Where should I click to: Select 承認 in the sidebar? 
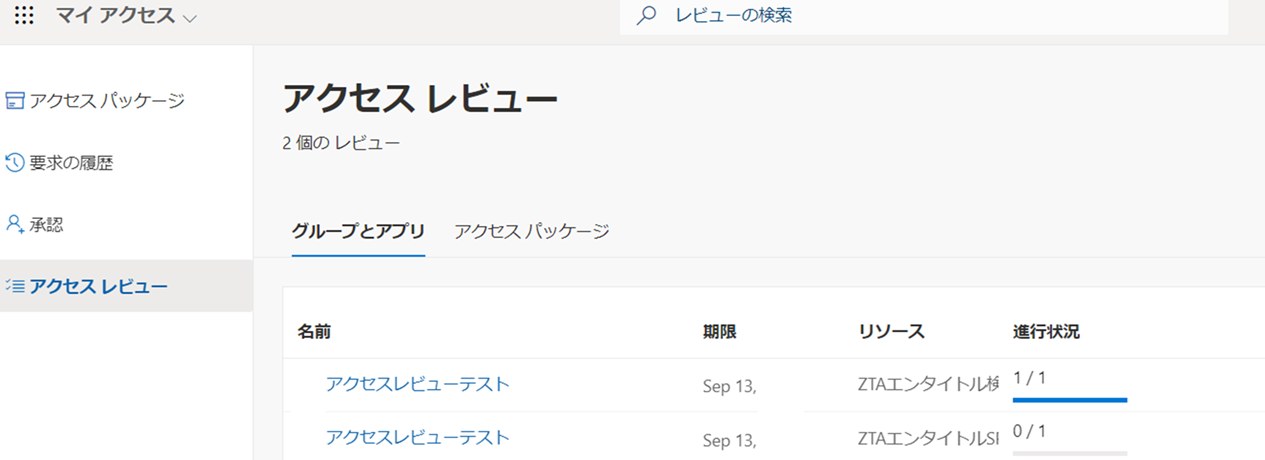pos(46,224)
